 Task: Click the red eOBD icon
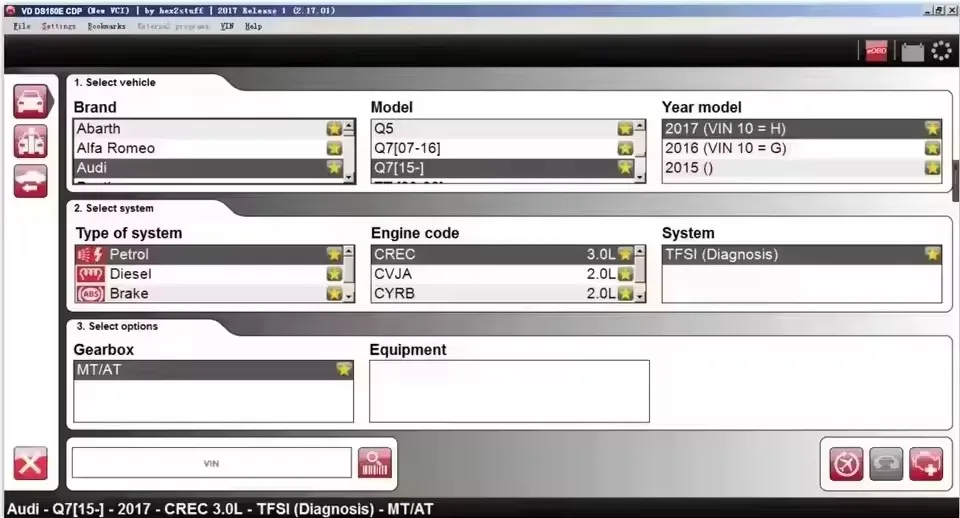tap(876, 51)
